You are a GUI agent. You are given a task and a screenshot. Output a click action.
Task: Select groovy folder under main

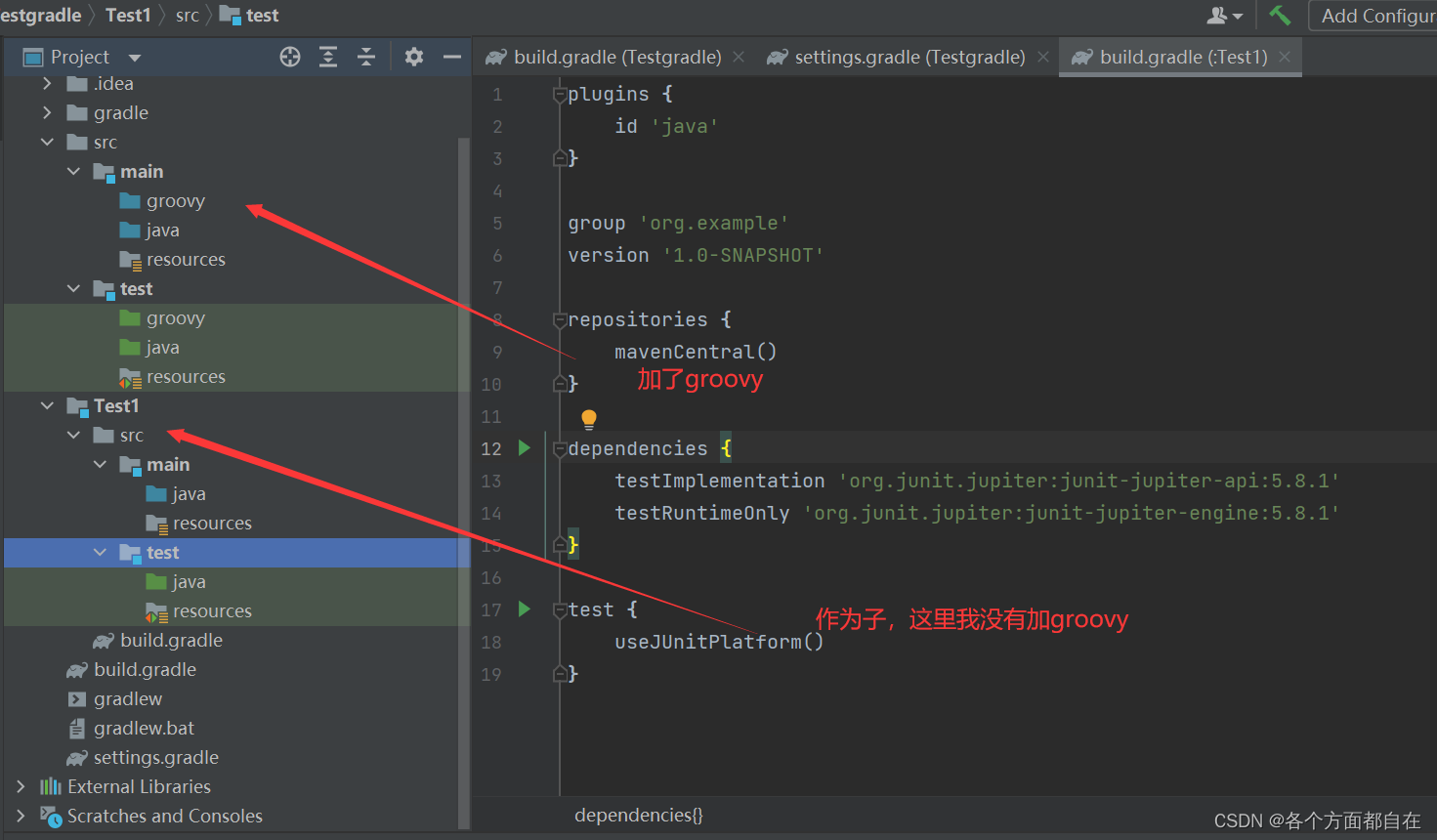click(x=162, y=200)
